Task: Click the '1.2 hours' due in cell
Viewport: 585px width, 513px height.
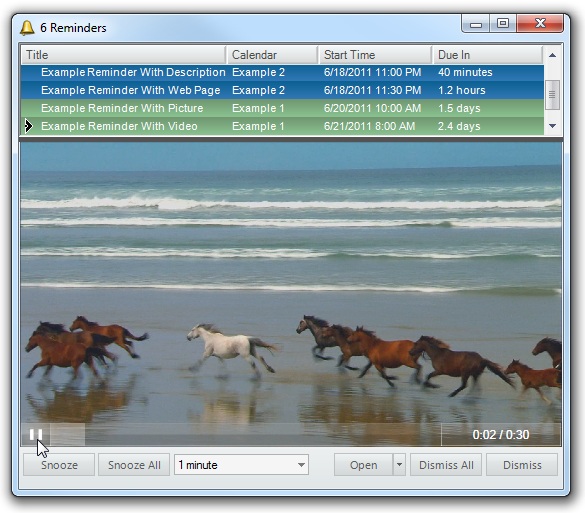Action: coord(462,90)
